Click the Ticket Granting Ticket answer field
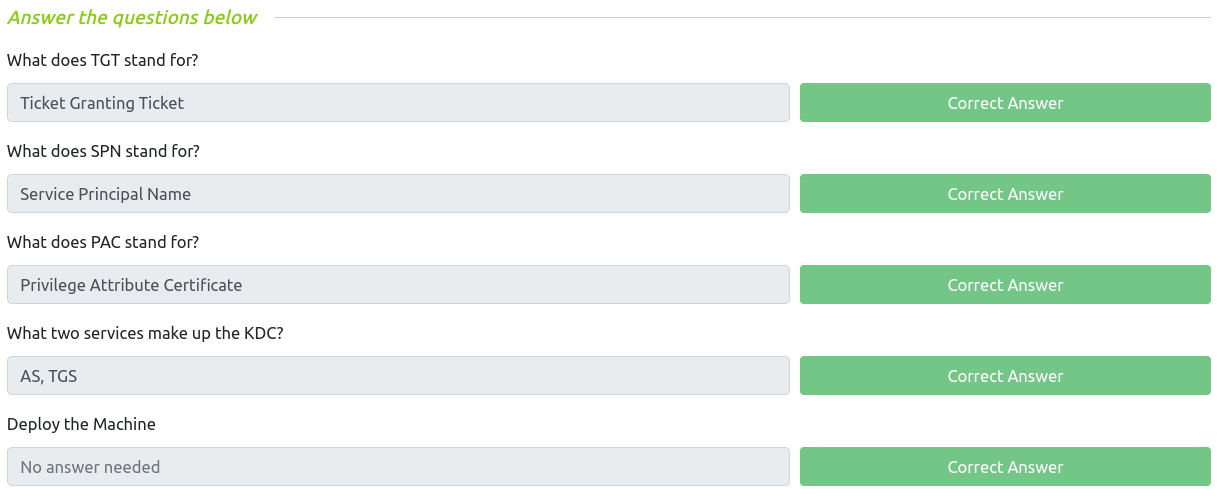Image resolution: width=1221 pixels, height=496 pixels. pos(398,103)
